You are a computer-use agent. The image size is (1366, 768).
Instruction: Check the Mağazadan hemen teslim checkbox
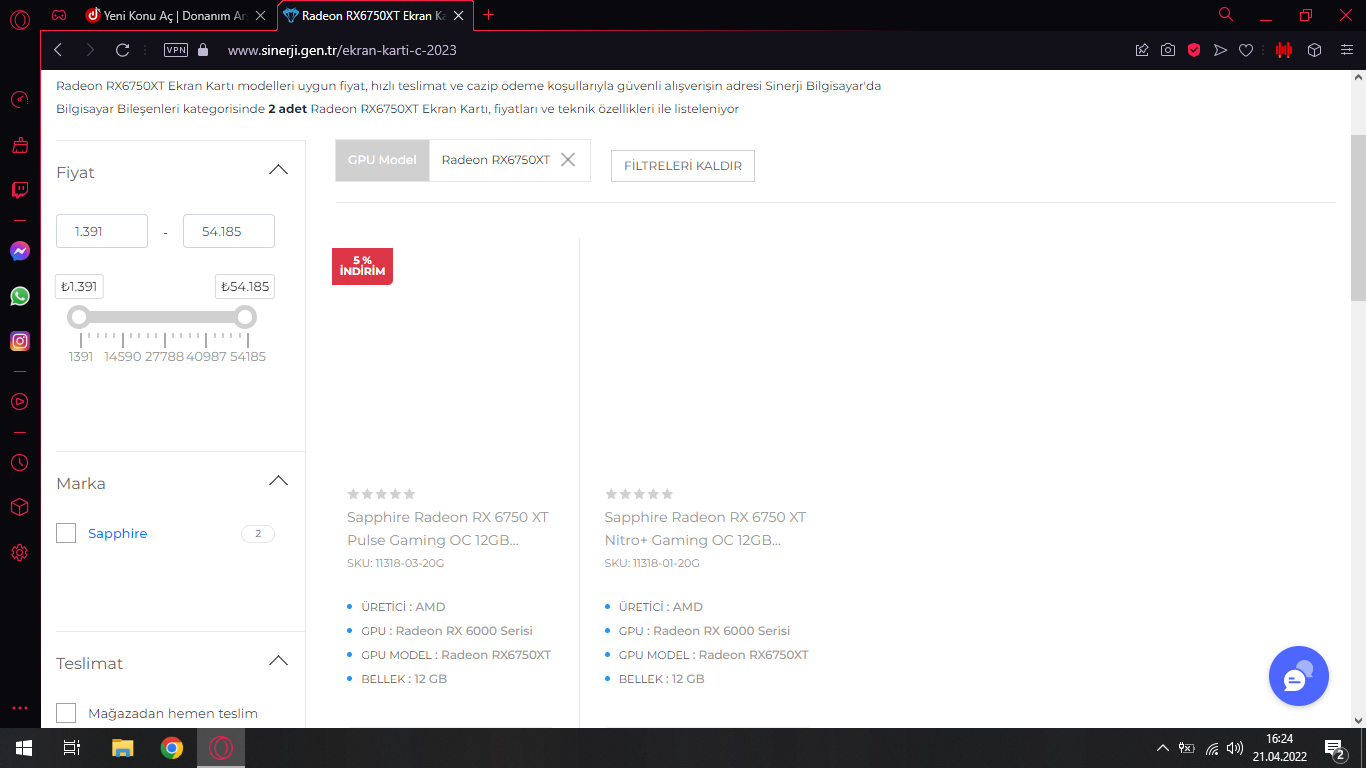point(66,713)
